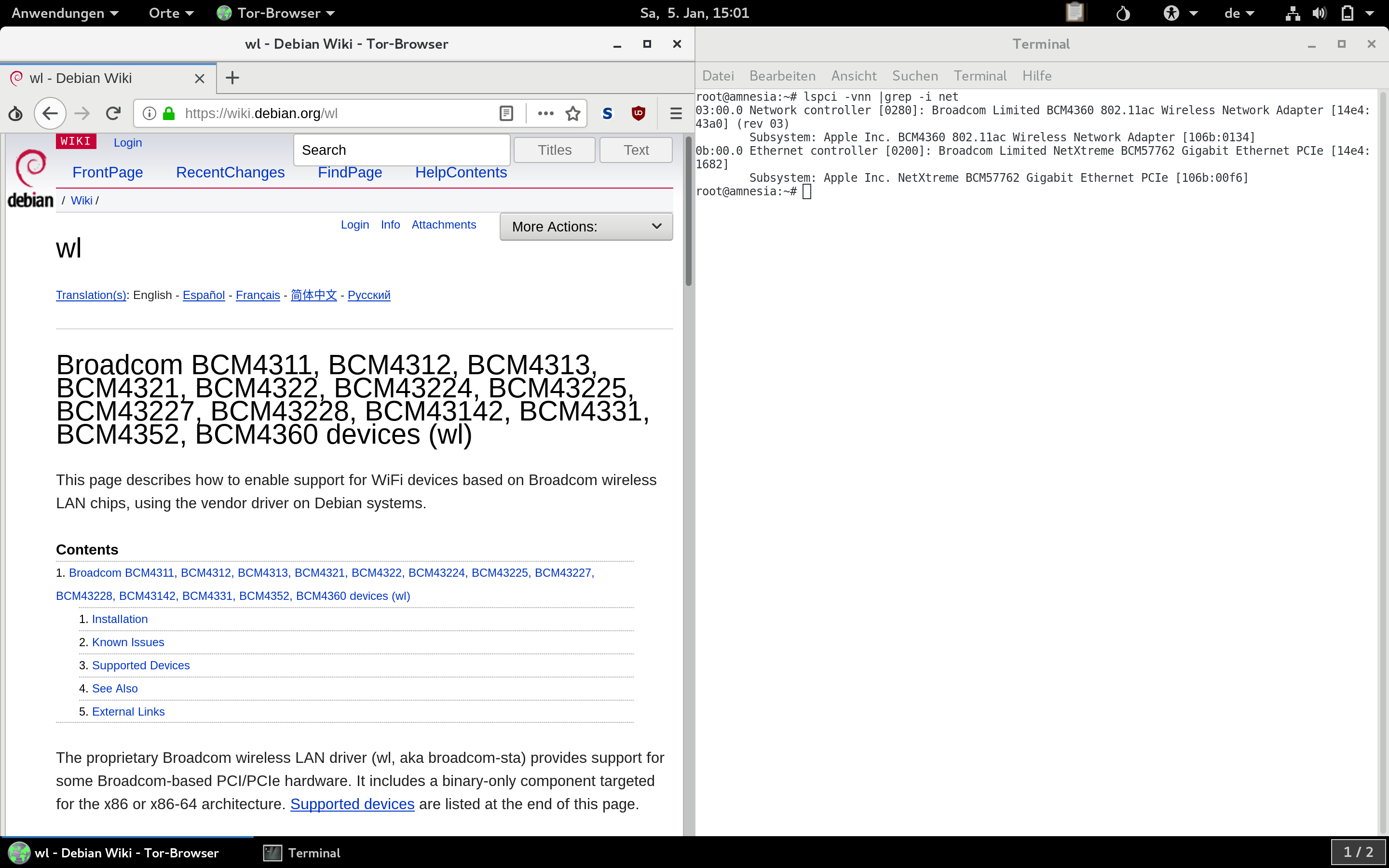Click the Login link next to WIKI badge
This screenshot has width=1389, height=868.
127,142
